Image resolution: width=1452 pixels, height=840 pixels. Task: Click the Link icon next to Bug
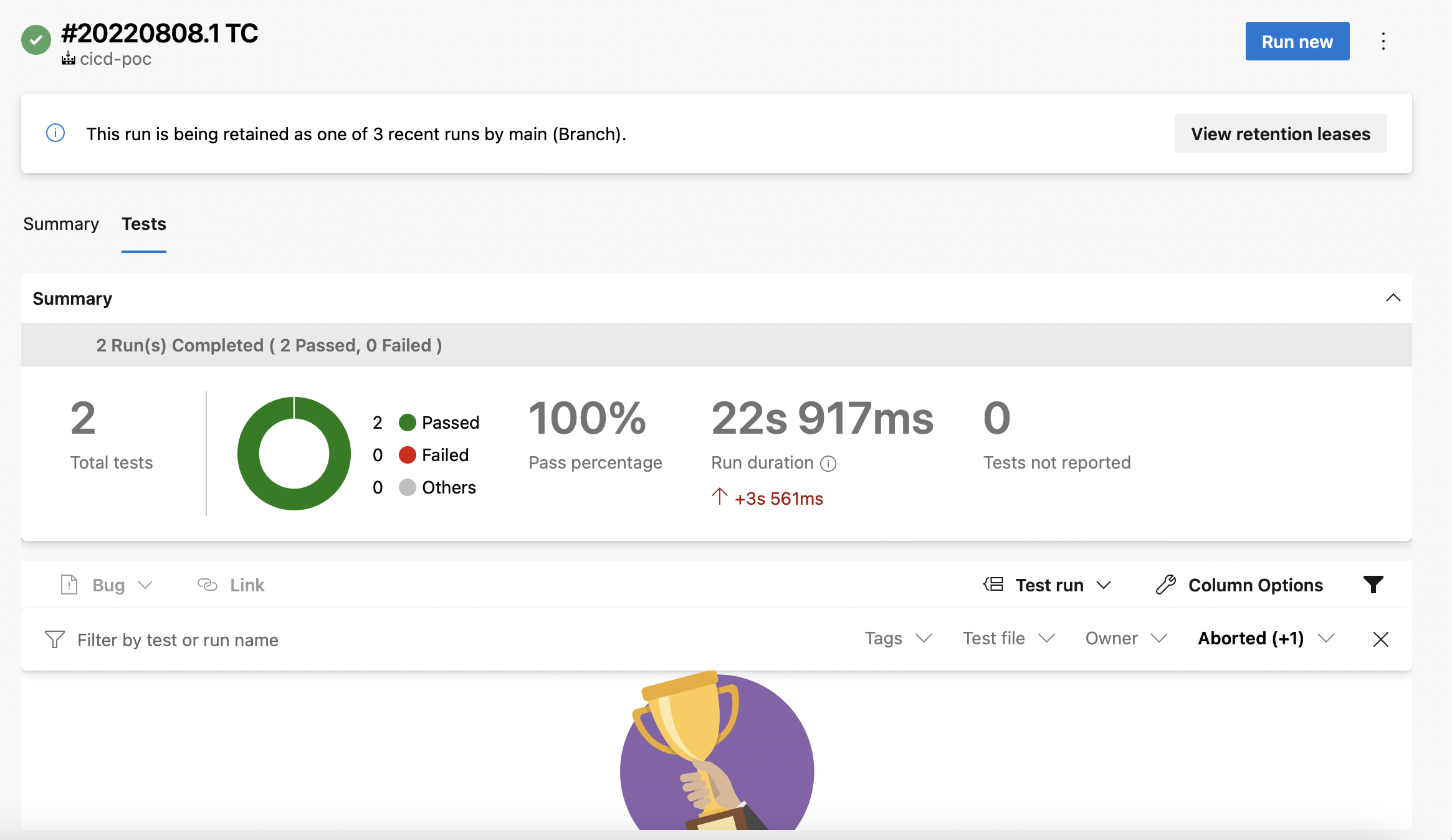(x=208, y=585)
